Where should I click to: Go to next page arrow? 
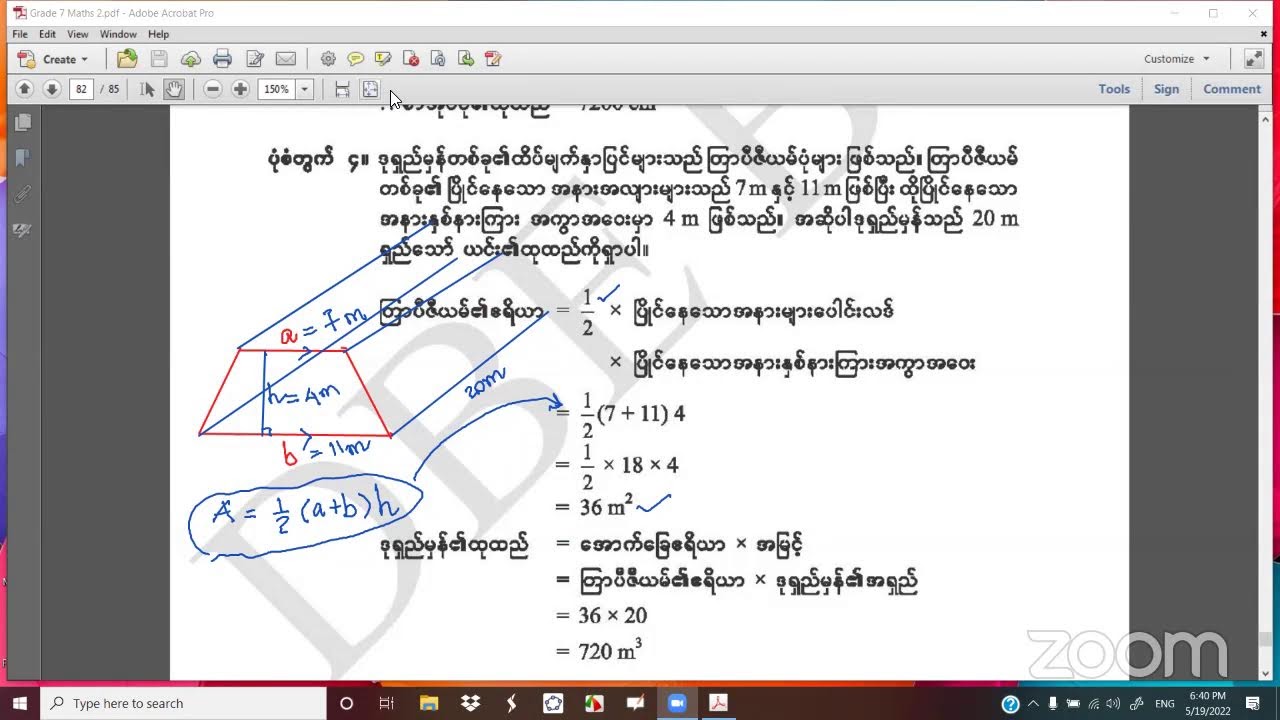52,89
